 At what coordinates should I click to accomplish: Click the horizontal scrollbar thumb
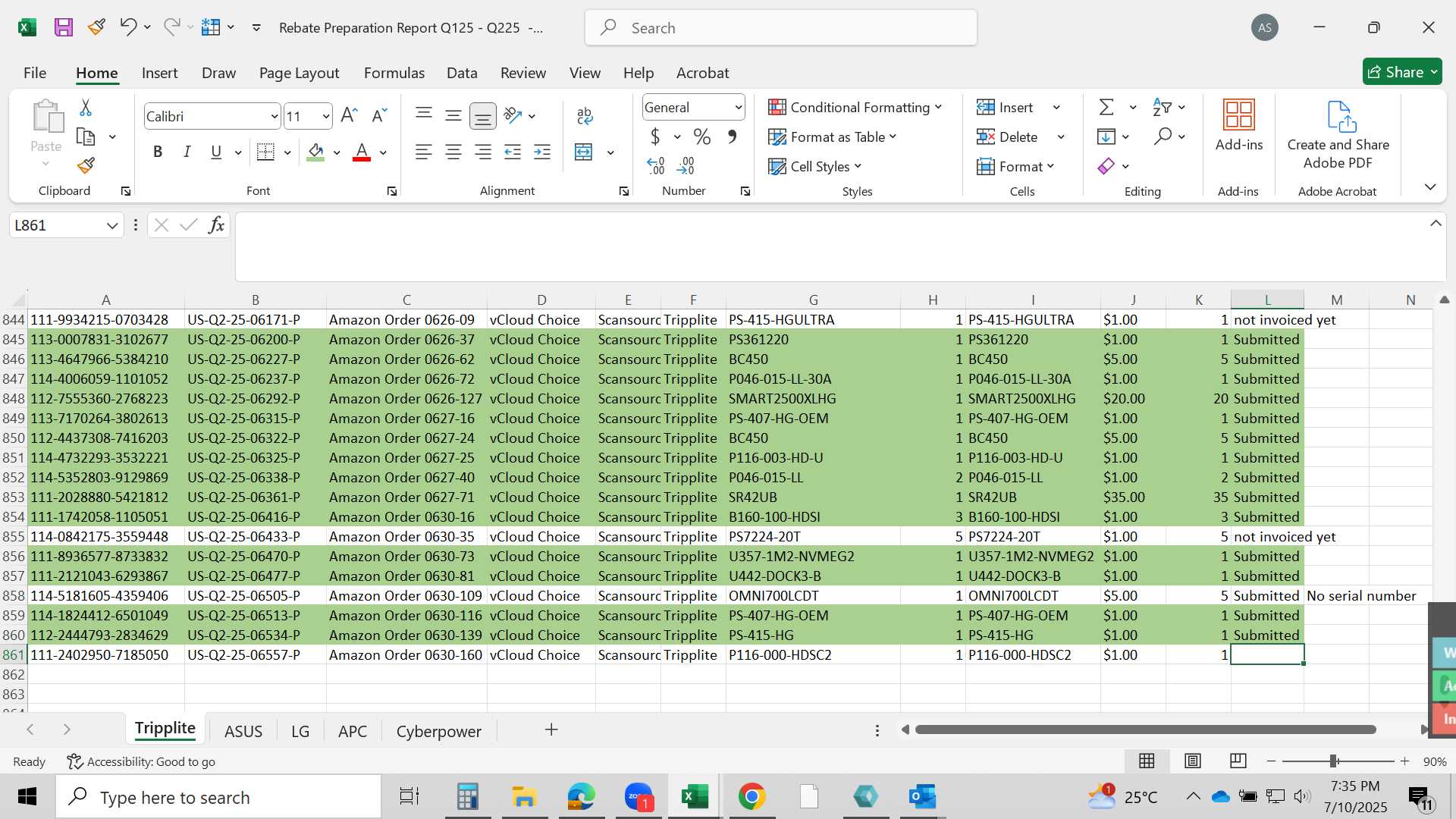(x=1145, y=730)
